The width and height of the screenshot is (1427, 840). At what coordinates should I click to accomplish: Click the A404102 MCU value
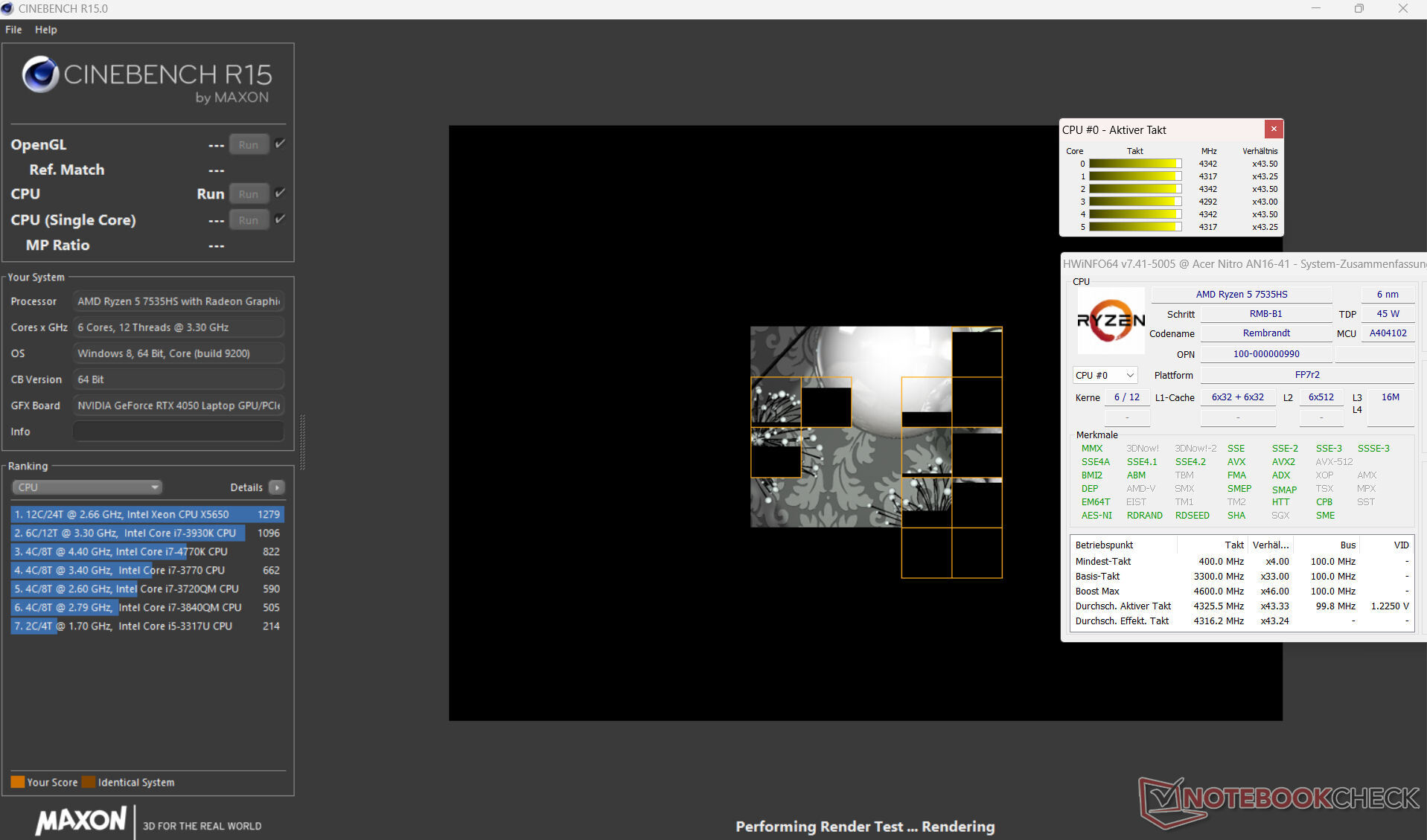coord(1388,333)
